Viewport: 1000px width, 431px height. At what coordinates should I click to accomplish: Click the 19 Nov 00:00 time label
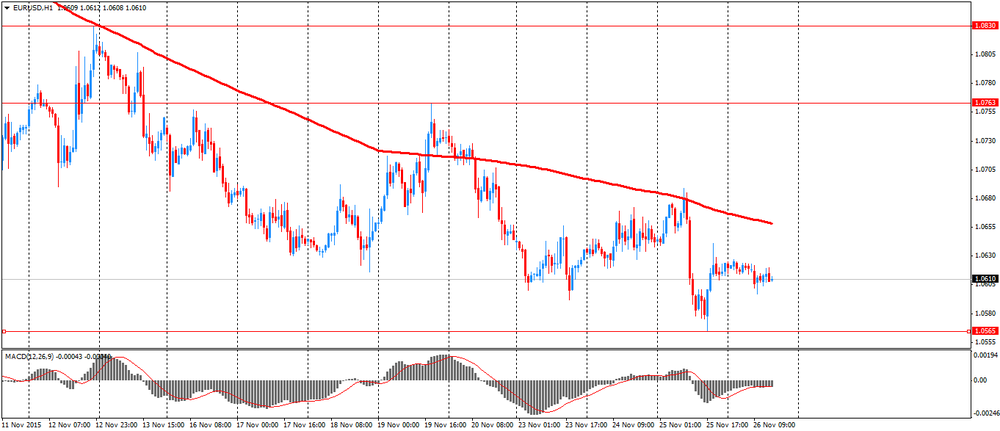(398, 423)
